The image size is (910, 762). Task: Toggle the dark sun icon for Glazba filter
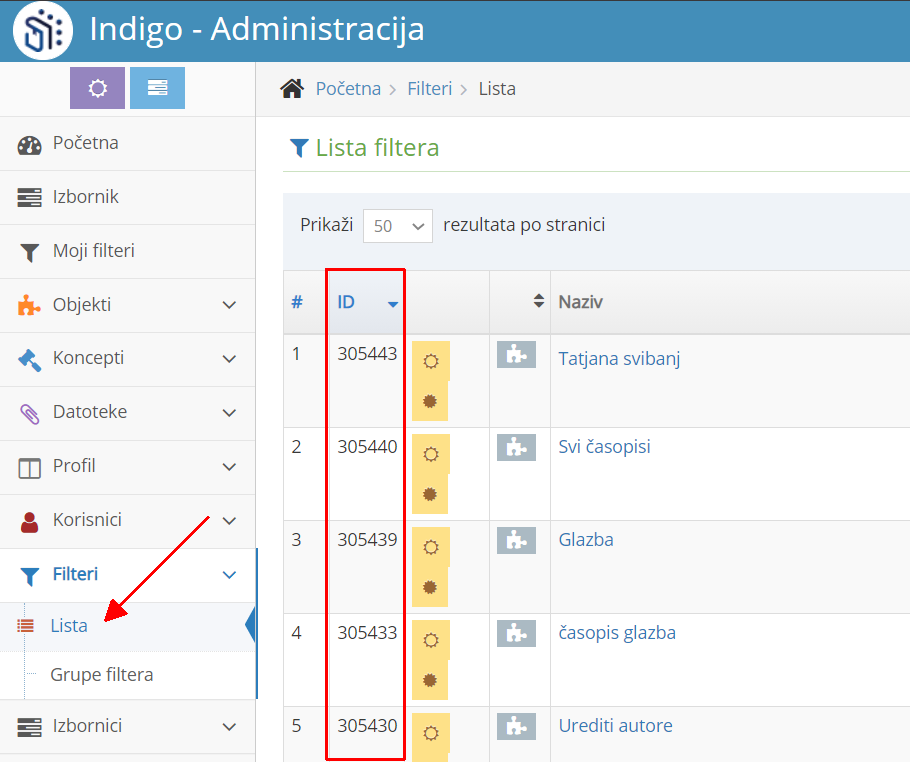point(430,588)
